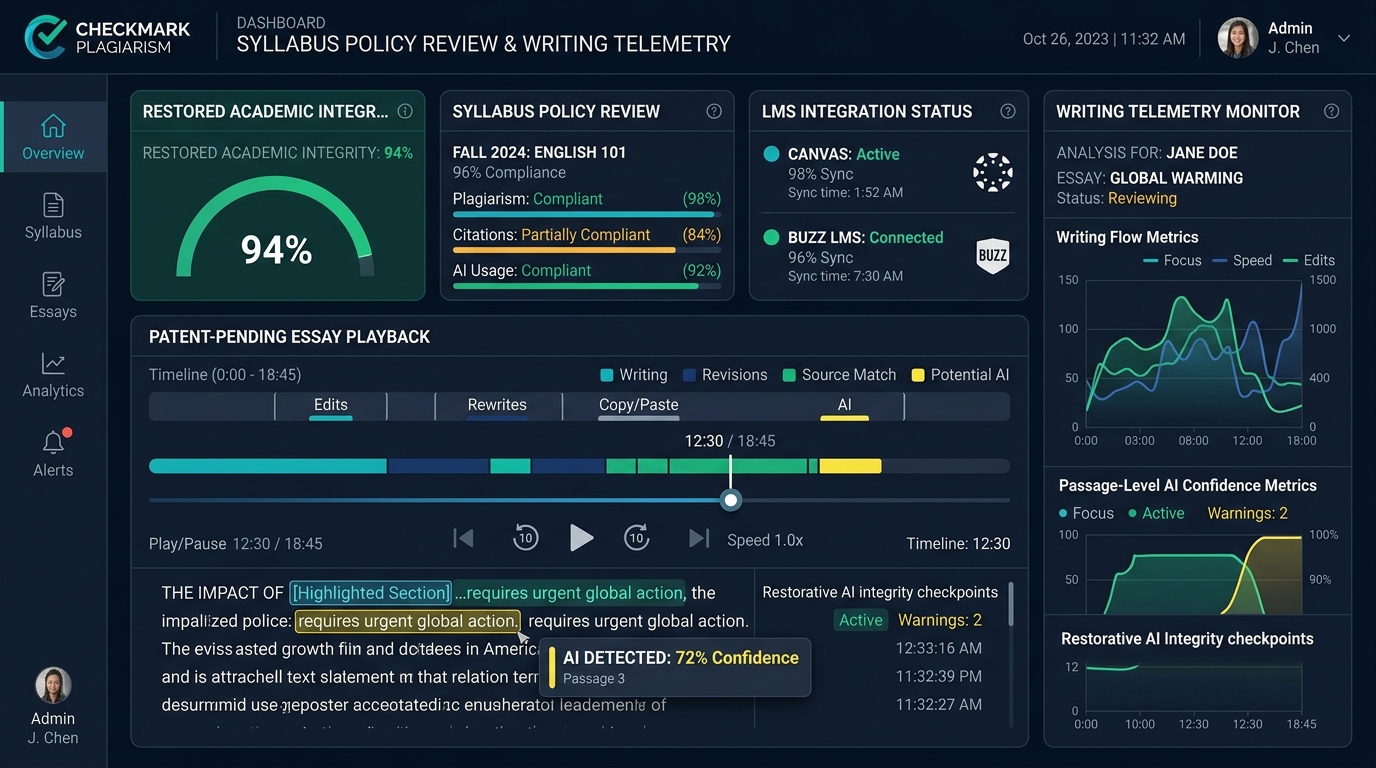Skip to the end of the essay playback

[699, 538]
